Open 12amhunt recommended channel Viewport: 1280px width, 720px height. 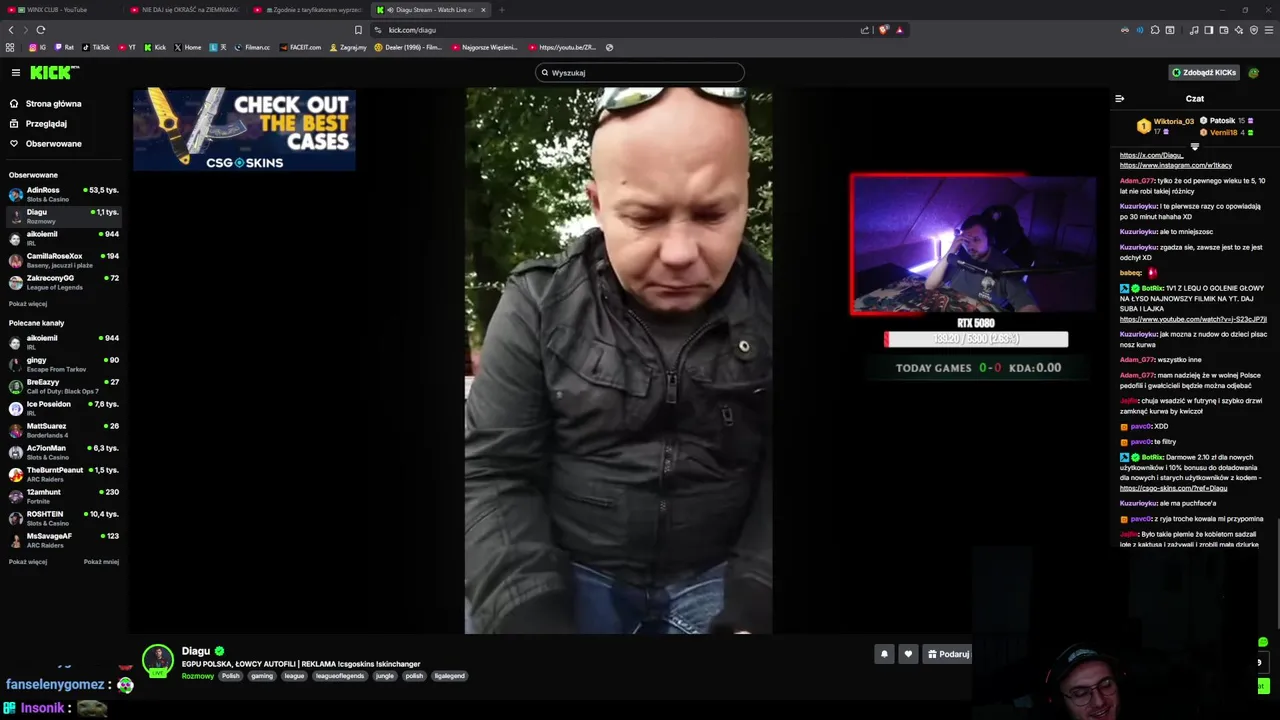[63, 495]
